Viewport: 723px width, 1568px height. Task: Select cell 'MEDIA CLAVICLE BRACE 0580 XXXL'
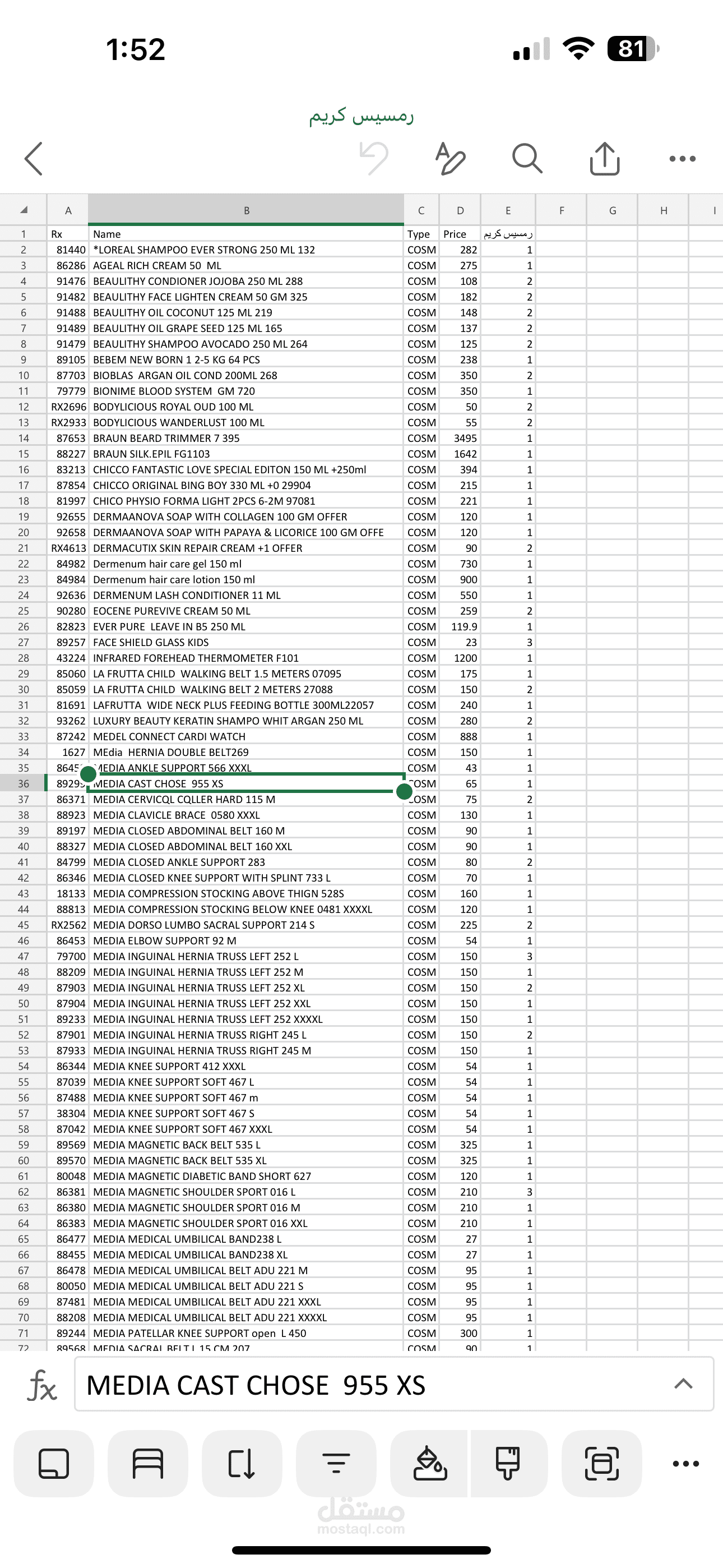(x=247, y=815)
